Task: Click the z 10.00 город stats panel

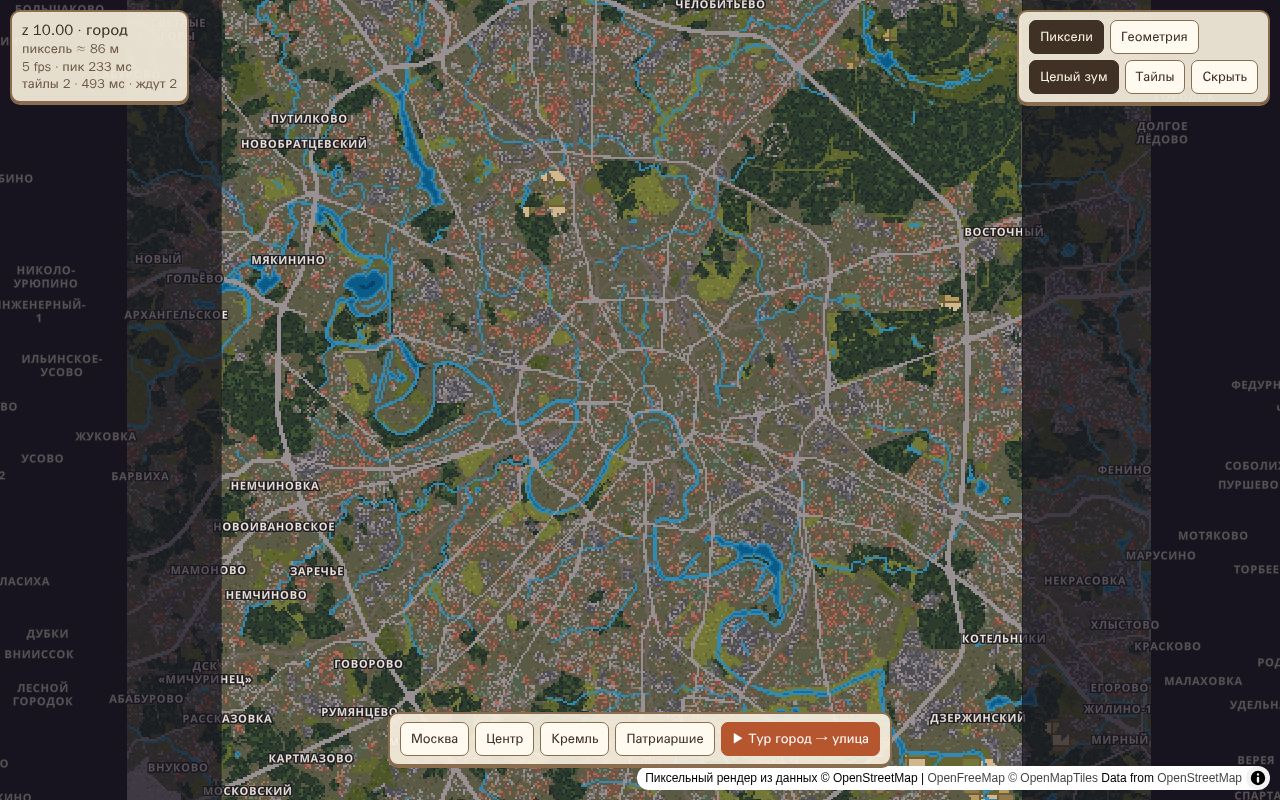Action: coord(99,57)
